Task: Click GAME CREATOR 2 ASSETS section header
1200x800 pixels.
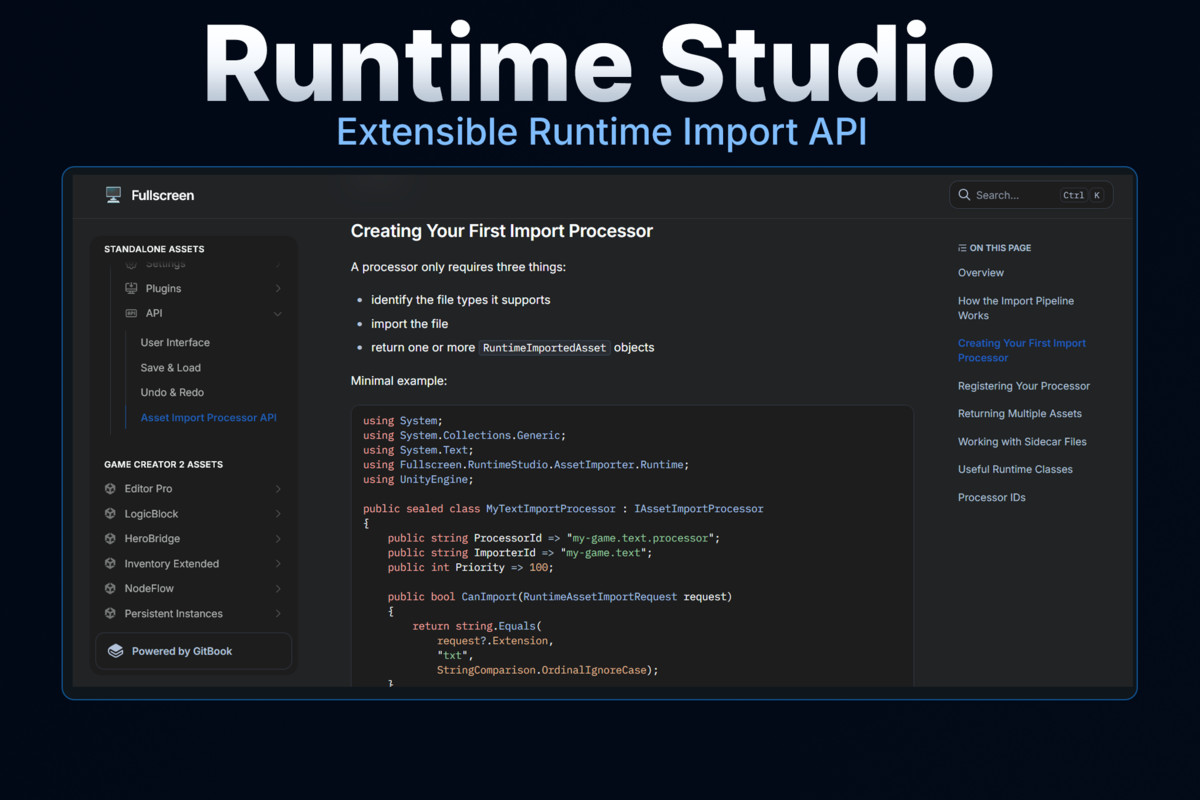Action: click(x=163, y=465)
